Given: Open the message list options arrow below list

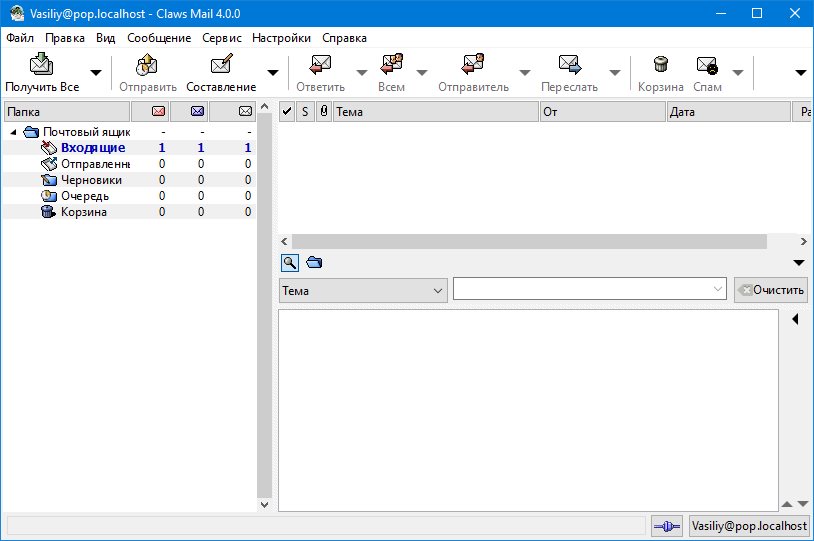Looking at the screenshot, I should click(799, 263).
